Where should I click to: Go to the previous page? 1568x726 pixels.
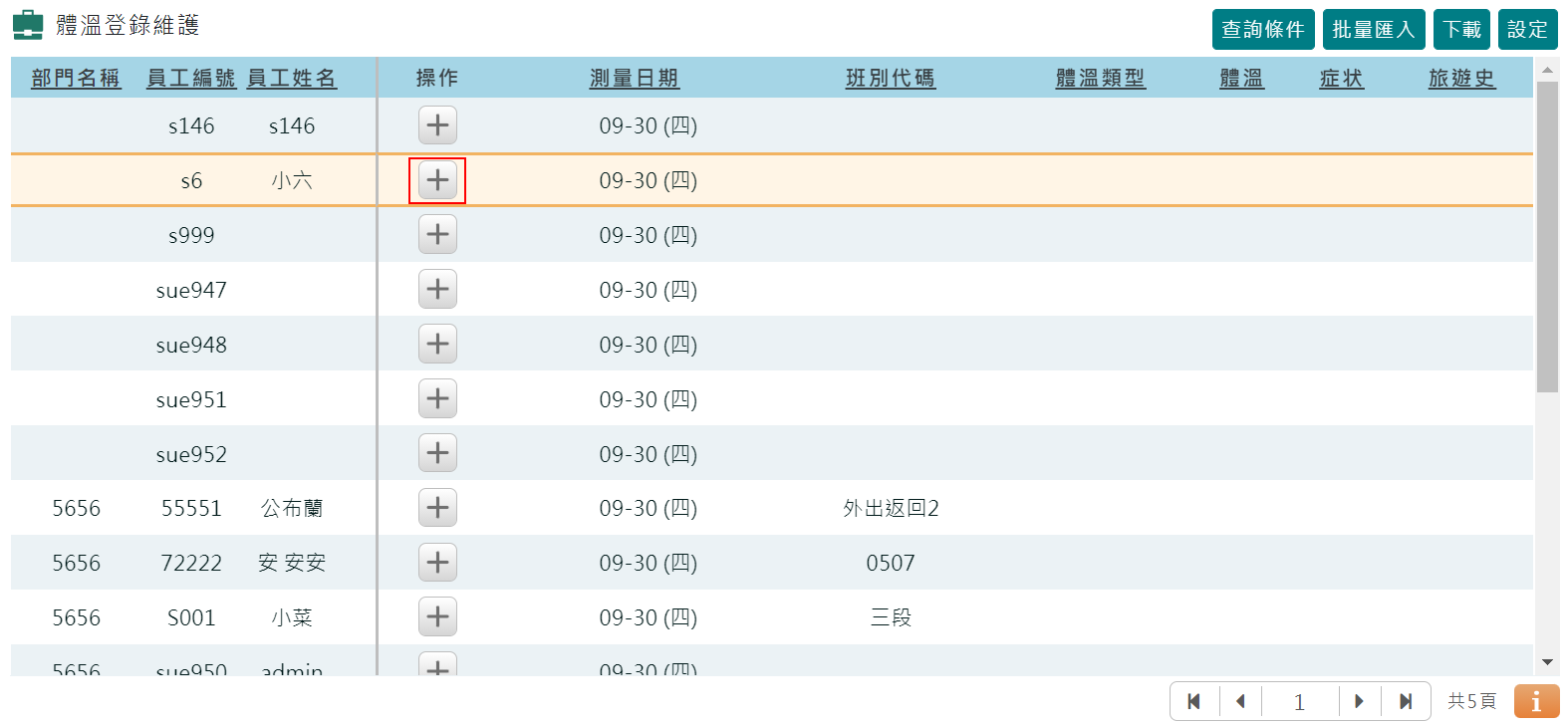tap(1240, 701)
